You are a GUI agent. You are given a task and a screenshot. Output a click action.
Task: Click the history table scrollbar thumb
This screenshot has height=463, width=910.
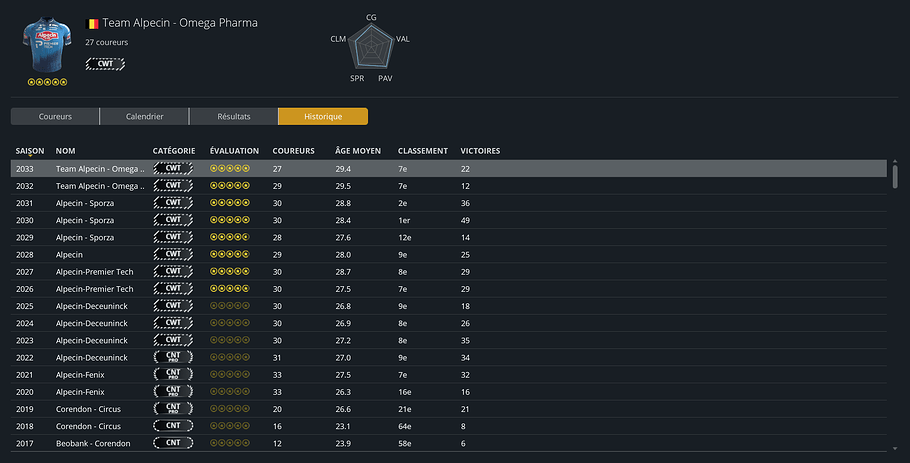[895, 176]
